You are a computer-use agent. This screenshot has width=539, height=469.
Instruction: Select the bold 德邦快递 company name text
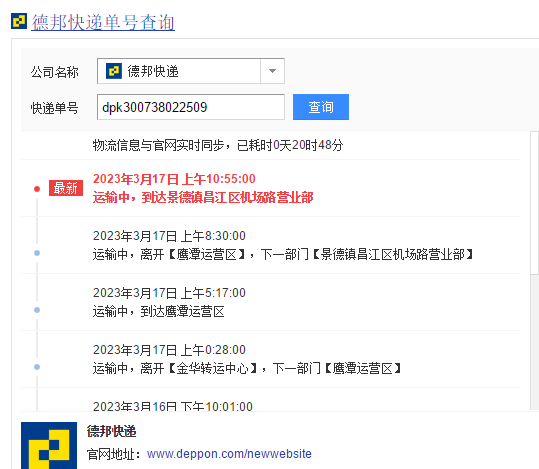[x=111, y=431]
